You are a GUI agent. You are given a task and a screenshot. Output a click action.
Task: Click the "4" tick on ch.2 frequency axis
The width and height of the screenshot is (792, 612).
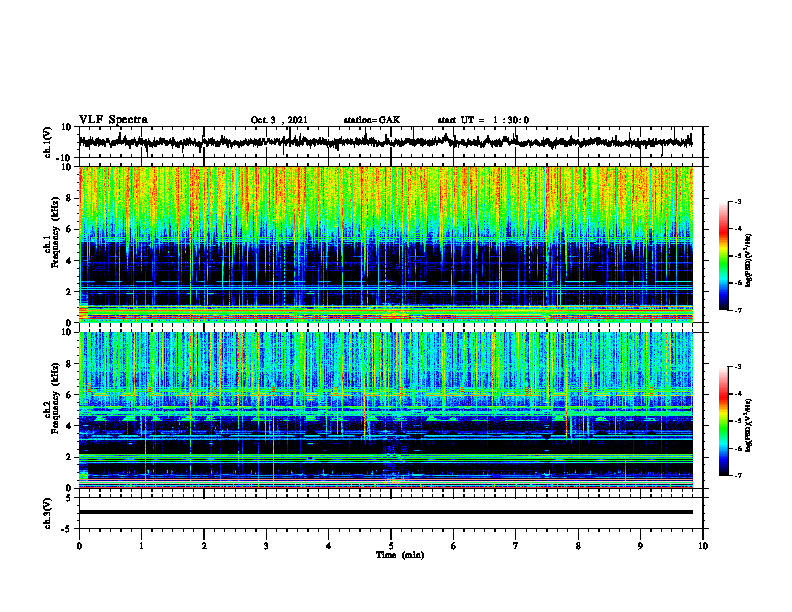pos(70,426)
